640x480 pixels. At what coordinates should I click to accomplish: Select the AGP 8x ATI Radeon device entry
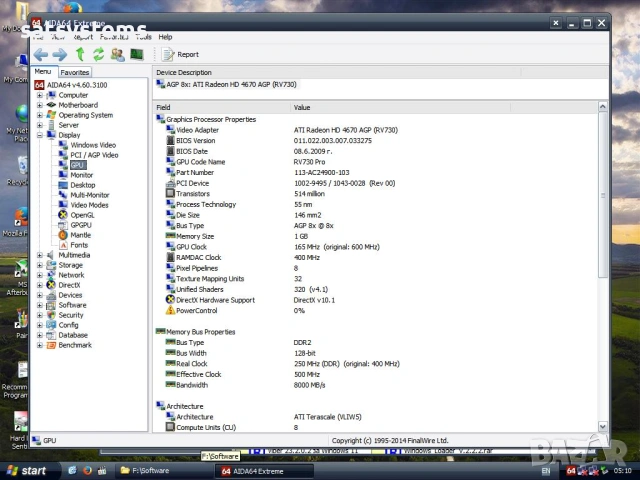pos(231,84)
